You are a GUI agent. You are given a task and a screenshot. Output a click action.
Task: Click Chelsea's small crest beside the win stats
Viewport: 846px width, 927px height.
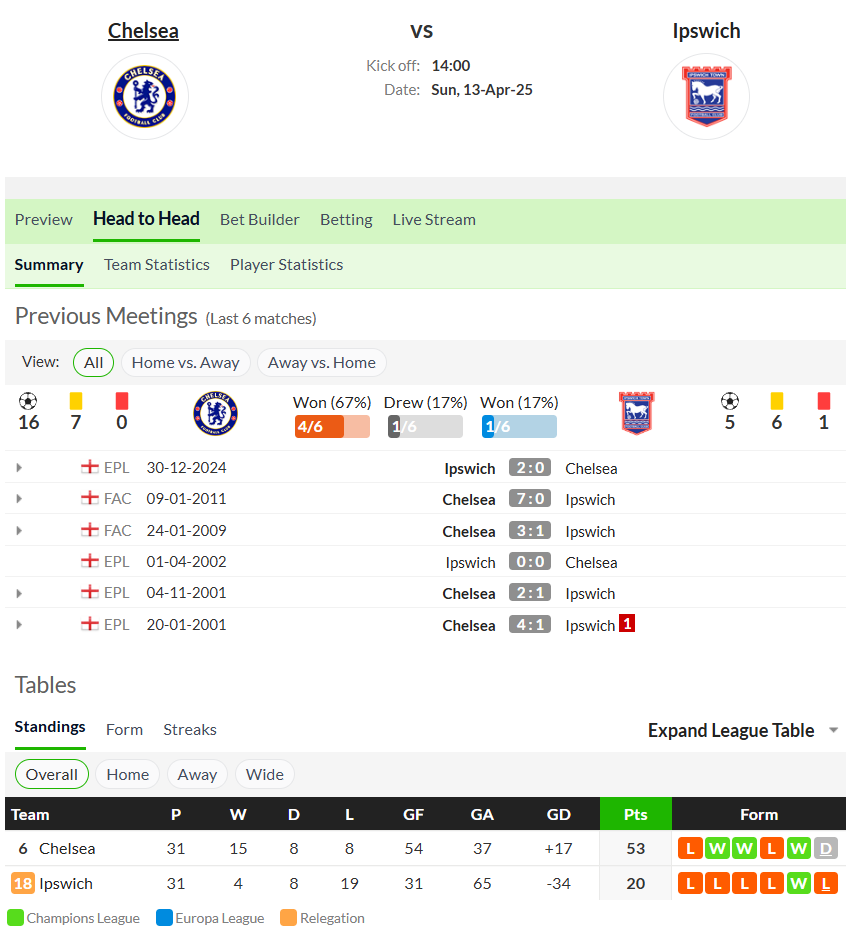tap(216, 413)
